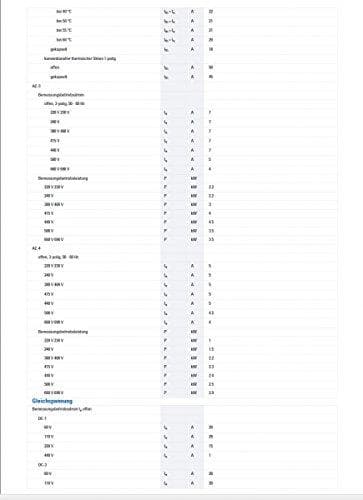Click the Bemessungsbetriebsstrom Ie offen line below Gleichspannung
Screen dimensions: 363x500
point(182,409)
